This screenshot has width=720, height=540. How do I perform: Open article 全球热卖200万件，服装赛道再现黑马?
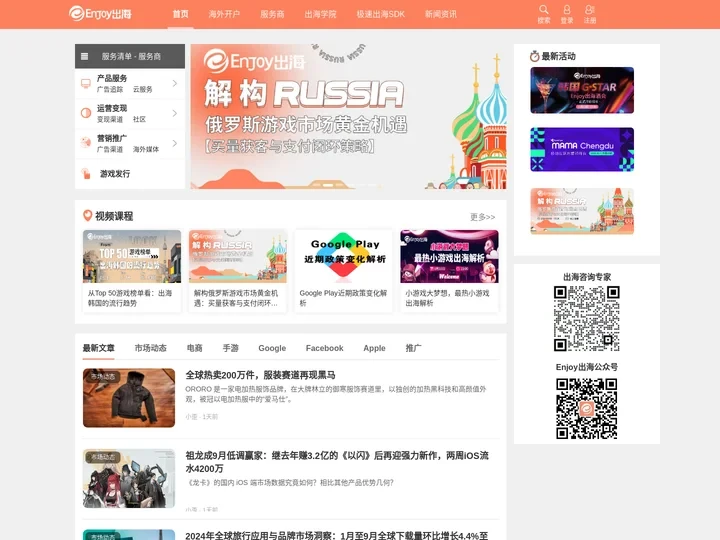[x=260, y=375]
